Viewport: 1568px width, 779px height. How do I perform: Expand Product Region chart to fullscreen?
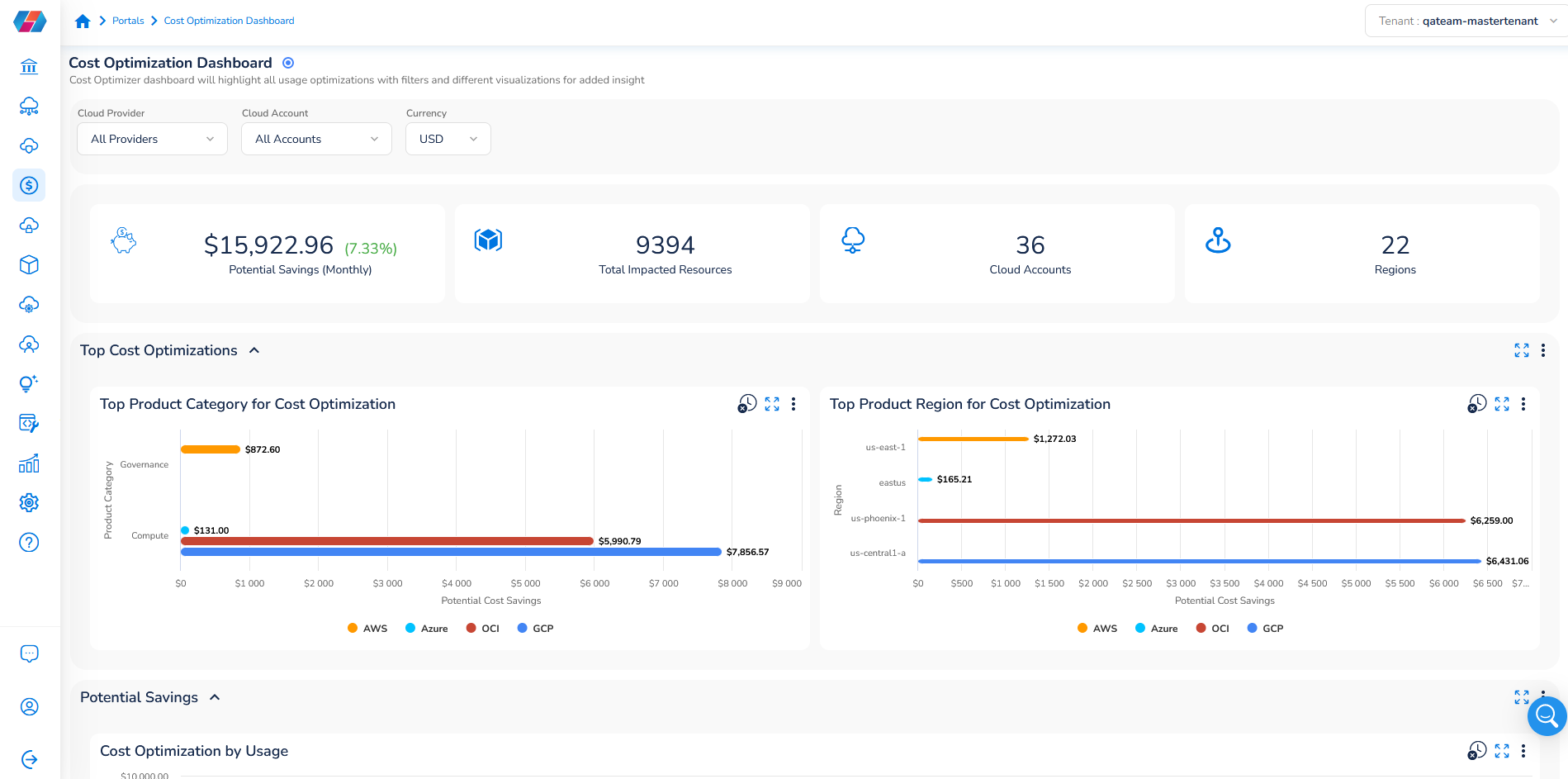point(1502,404)
